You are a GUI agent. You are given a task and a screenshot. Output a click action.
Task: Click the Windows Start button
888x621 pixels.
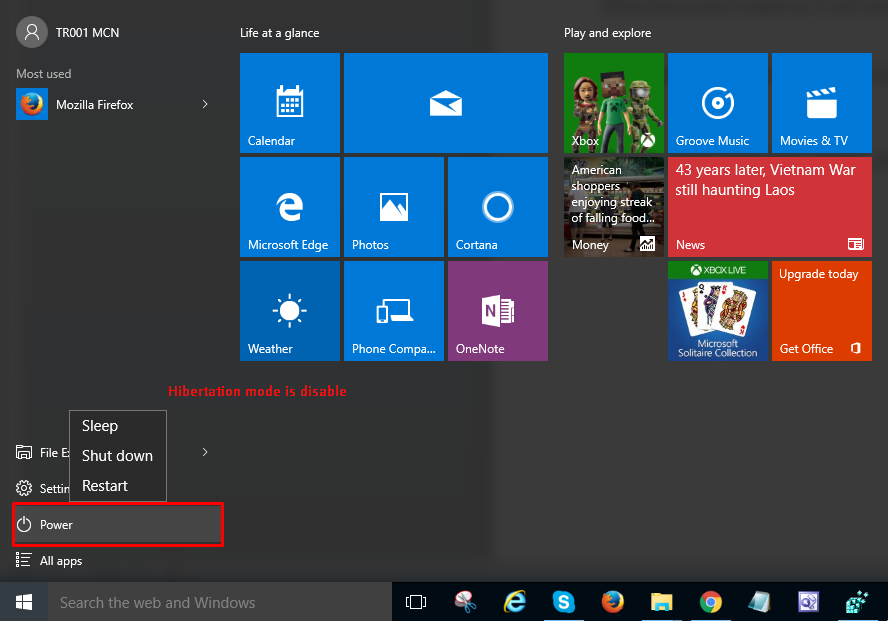[24, 602]
